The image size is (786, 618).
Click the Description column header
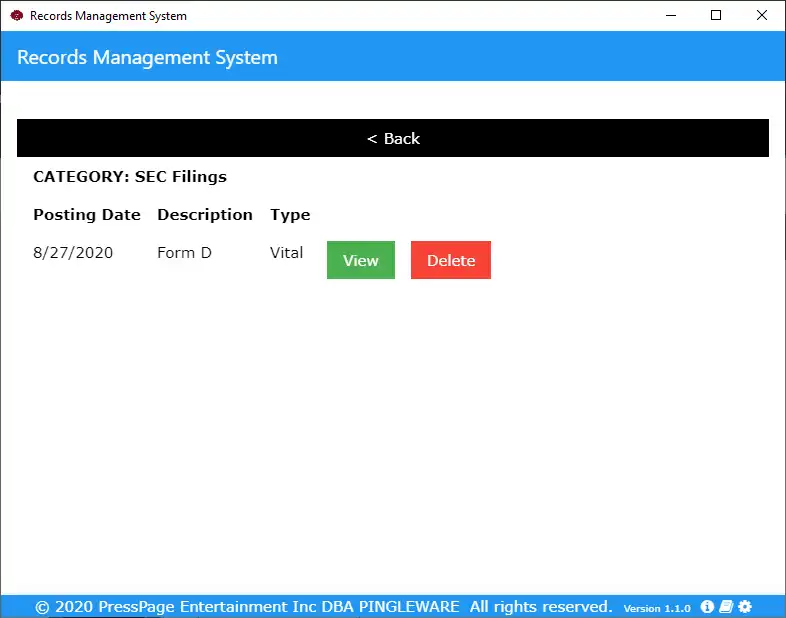(205, 215)
